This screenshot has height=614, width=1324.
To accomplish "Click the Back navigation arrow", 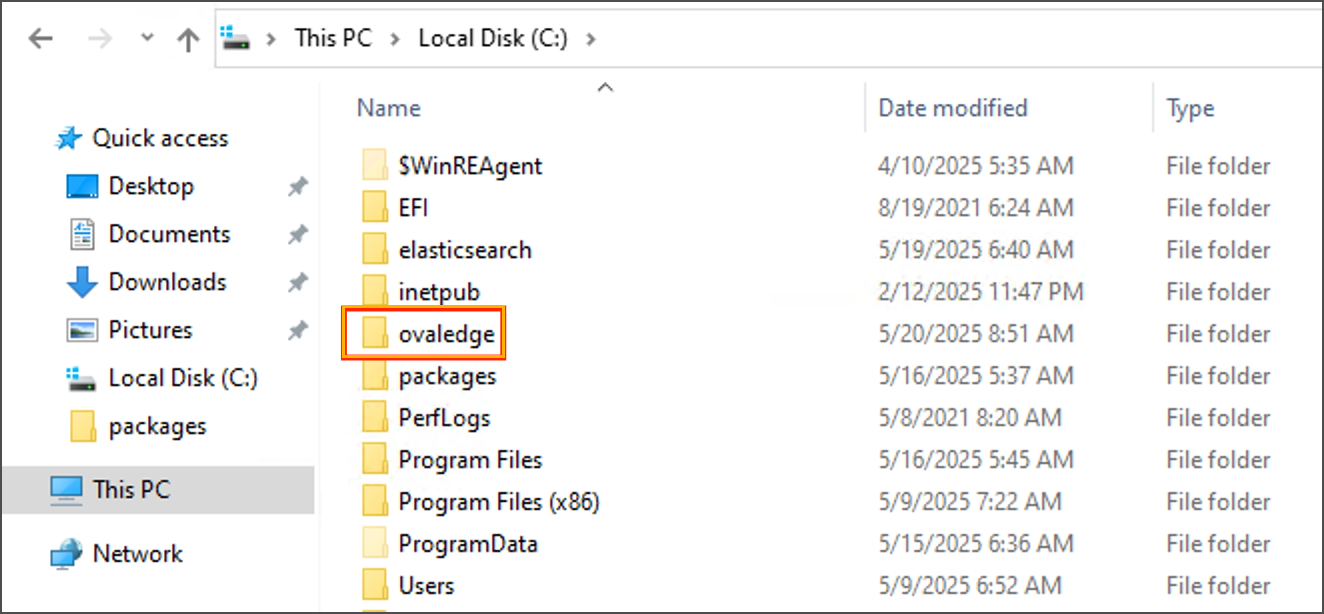I will tap(41, 39).
